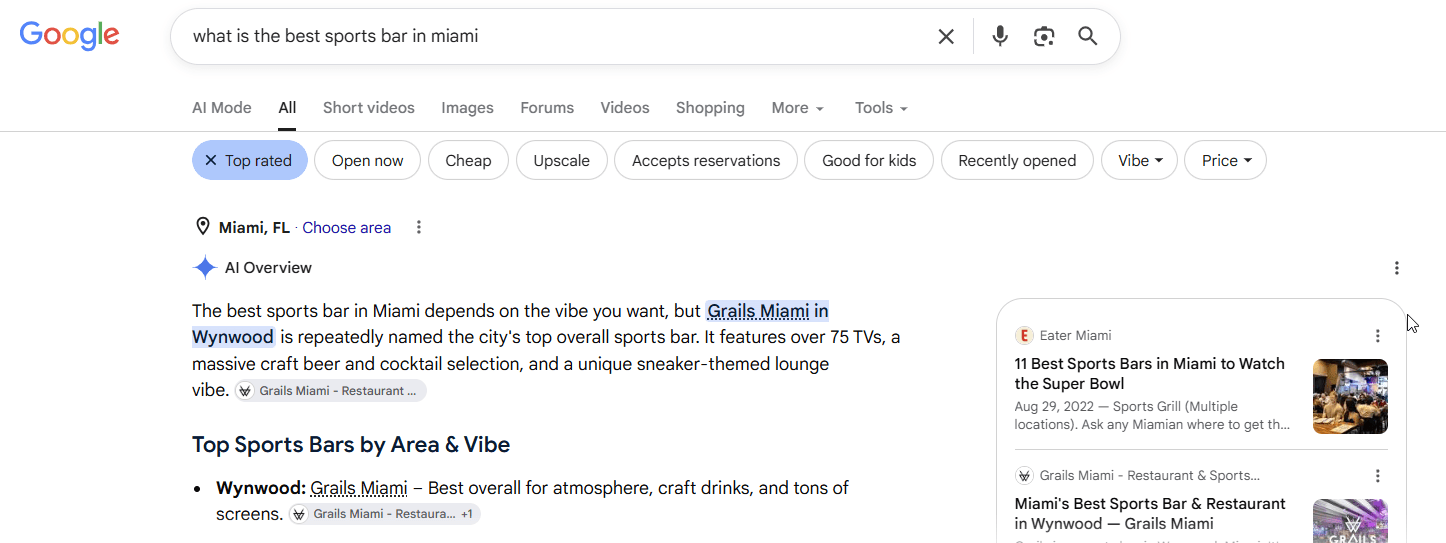The height and width of the screenshot is (543, 1446).
Task: Click Grails Miami favicon in source card
Action: 1024,476
